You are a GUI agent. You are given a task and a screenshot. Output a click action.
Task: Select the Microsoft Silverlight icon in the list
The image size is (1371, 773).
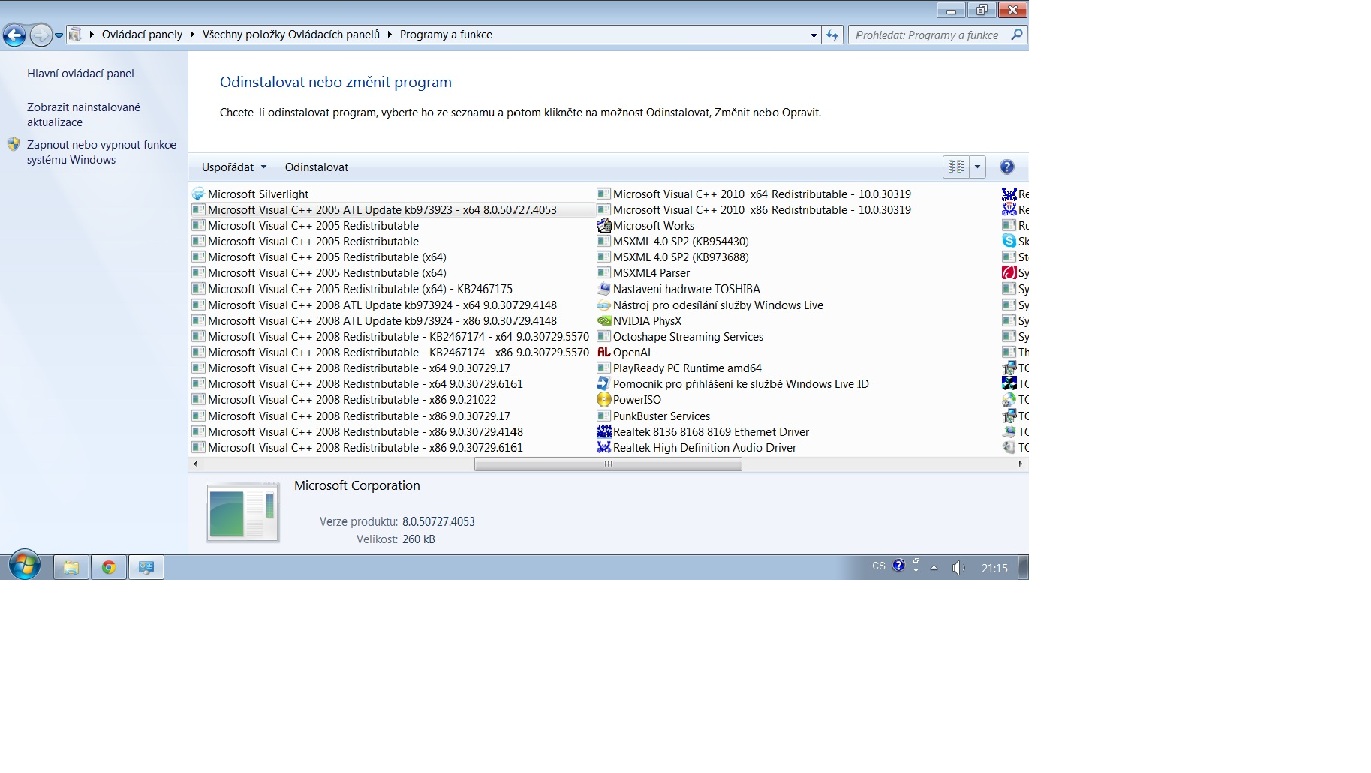pyautogui.click(x=198, y=194)
